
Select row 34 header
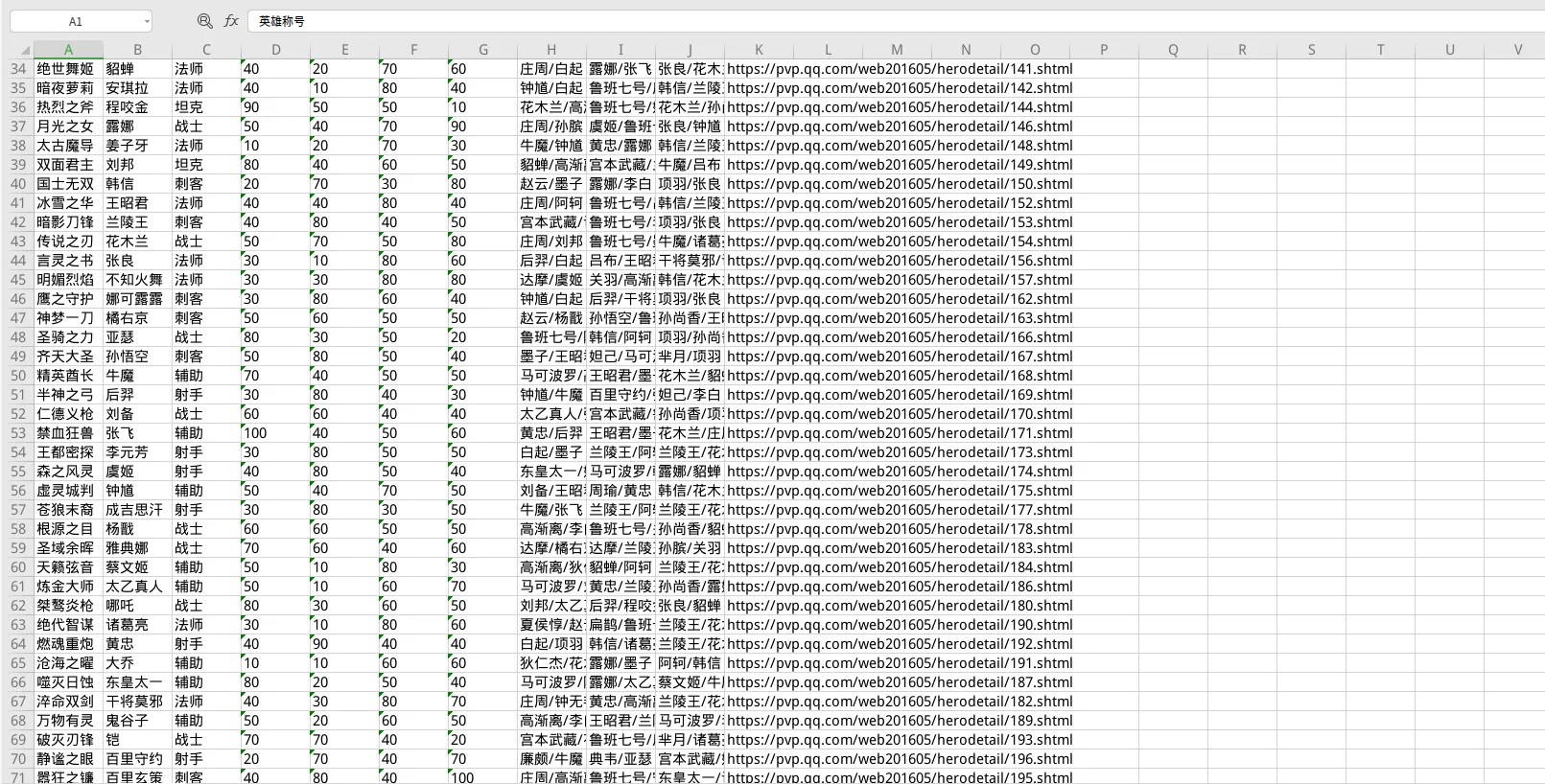click(17, 69)
